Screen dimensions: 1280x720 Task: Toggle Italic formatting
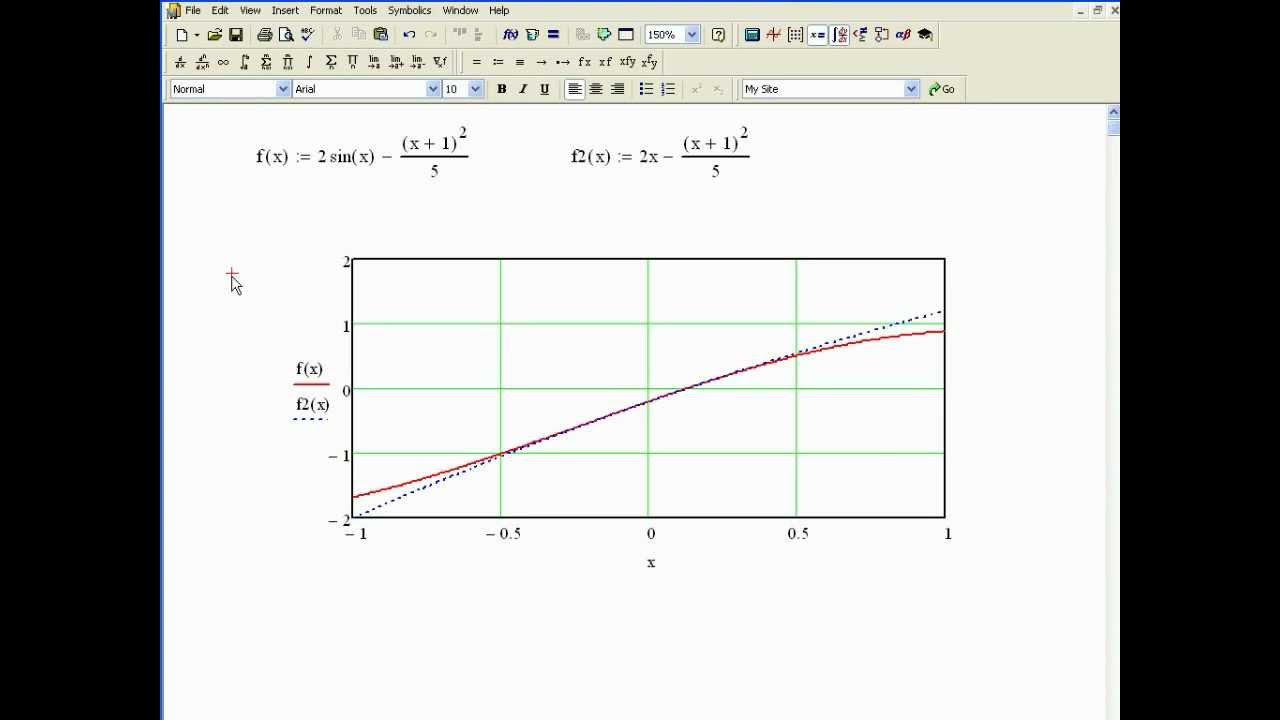point(523,89)
